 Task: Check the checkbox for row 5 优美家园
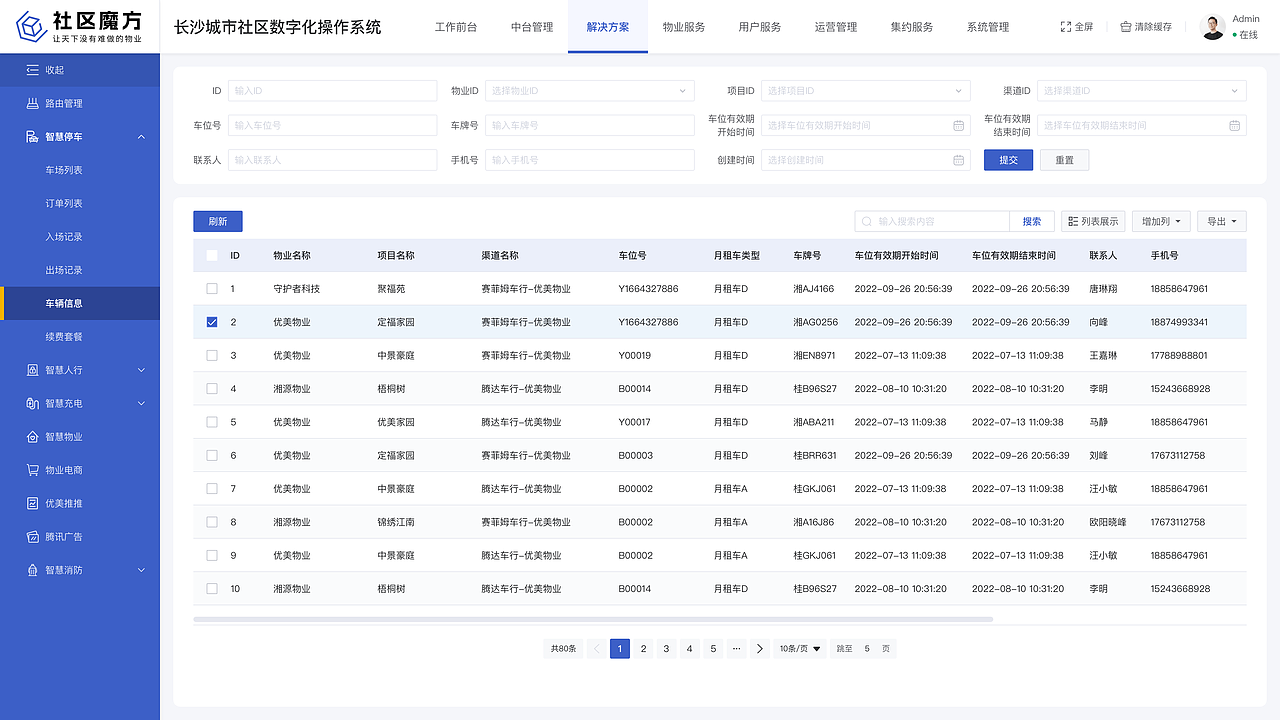pyautogui.click(x=211, y=422)
